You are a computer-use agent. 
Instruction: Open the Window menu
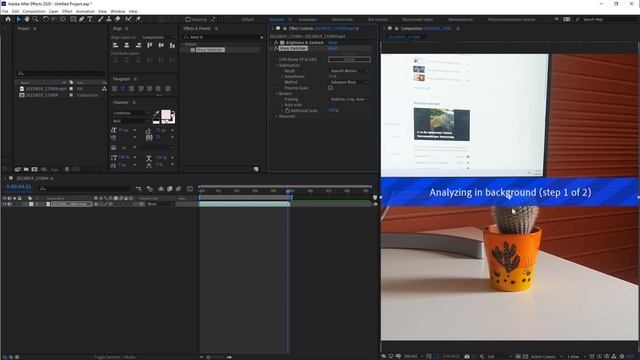pyautogui.click(x=118, y=11)
